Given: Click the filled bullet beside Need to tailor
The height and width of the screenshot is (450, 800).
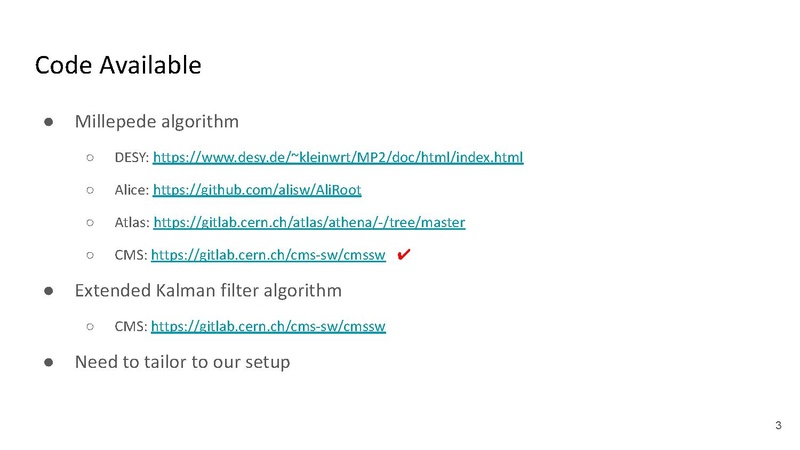Looking at the screenshot, I should (48, 362).
